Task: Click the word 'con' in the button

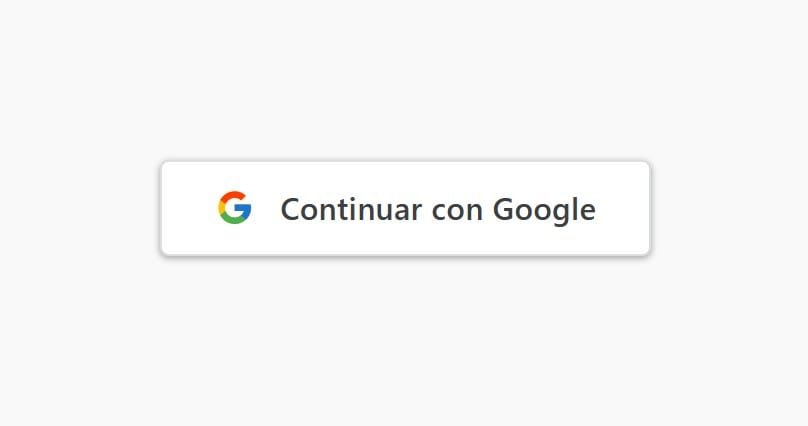Action: tap(457, 212)
